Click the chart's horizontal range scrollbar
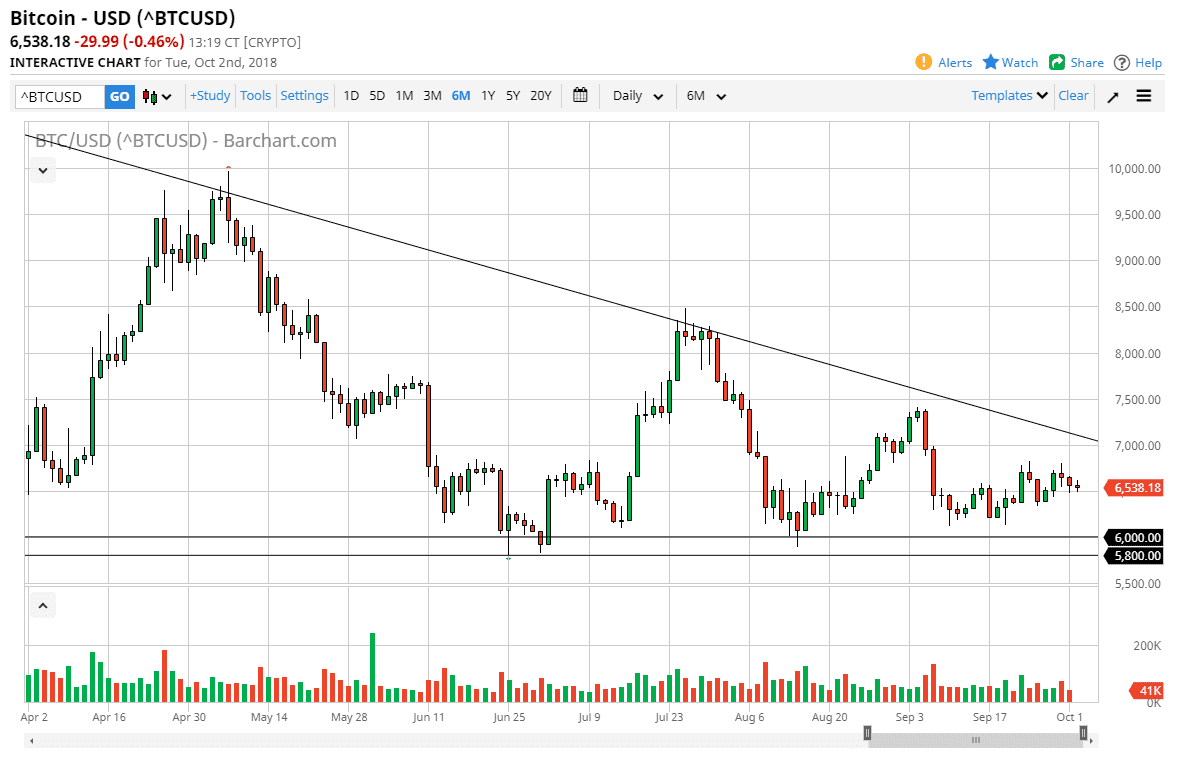Screen dimensions: 1179x760 (x=975, y=740)
